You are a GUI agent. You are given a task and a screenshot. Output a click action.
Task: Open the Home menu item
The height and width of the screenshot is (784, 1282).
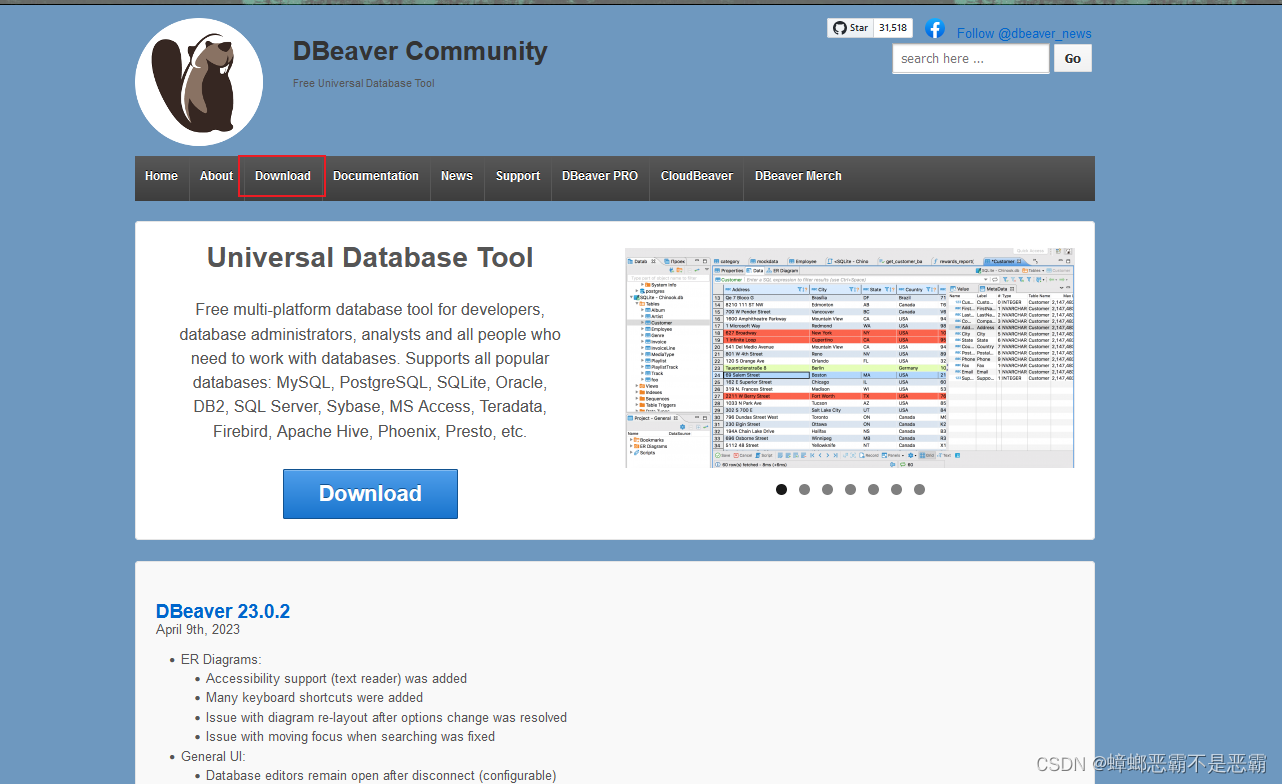click(x=161, y=176)
